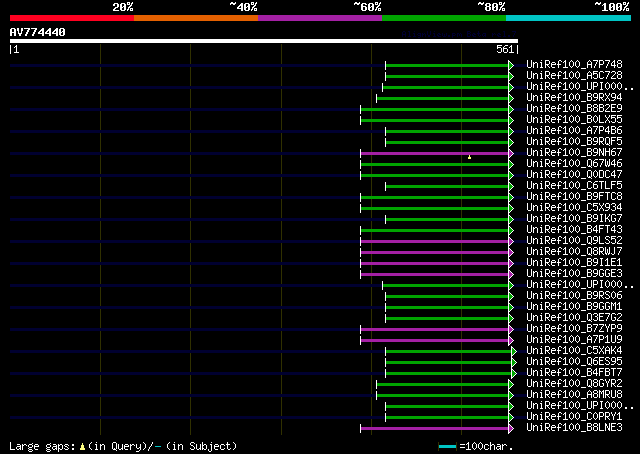Select the UniRef100_Q8GYR2 label
This screenshot has width=640, height=454.
click(x=574, y=384)
